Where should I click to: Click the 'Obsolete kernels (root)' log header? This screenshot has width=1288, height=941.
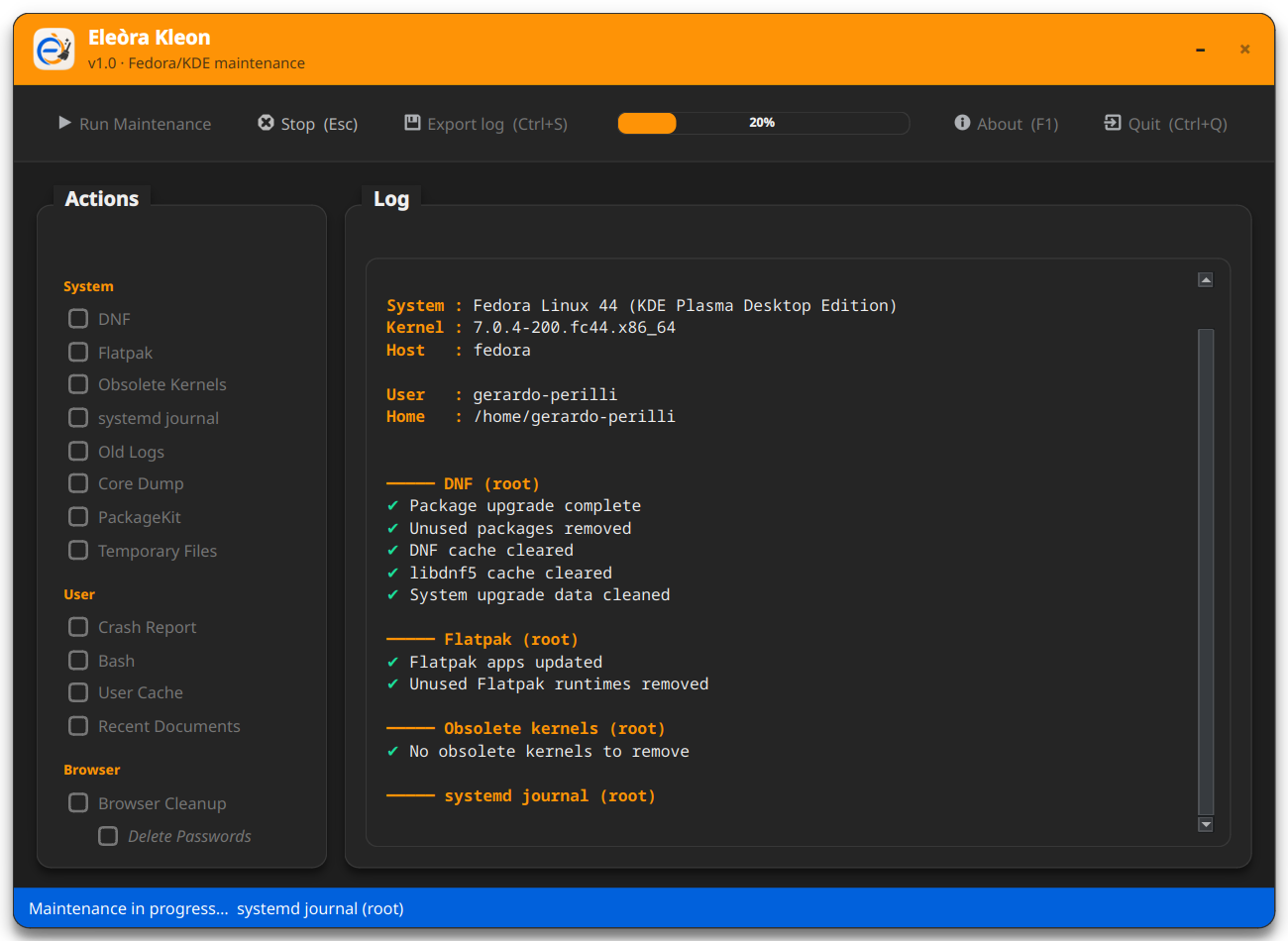coord(555,728)
